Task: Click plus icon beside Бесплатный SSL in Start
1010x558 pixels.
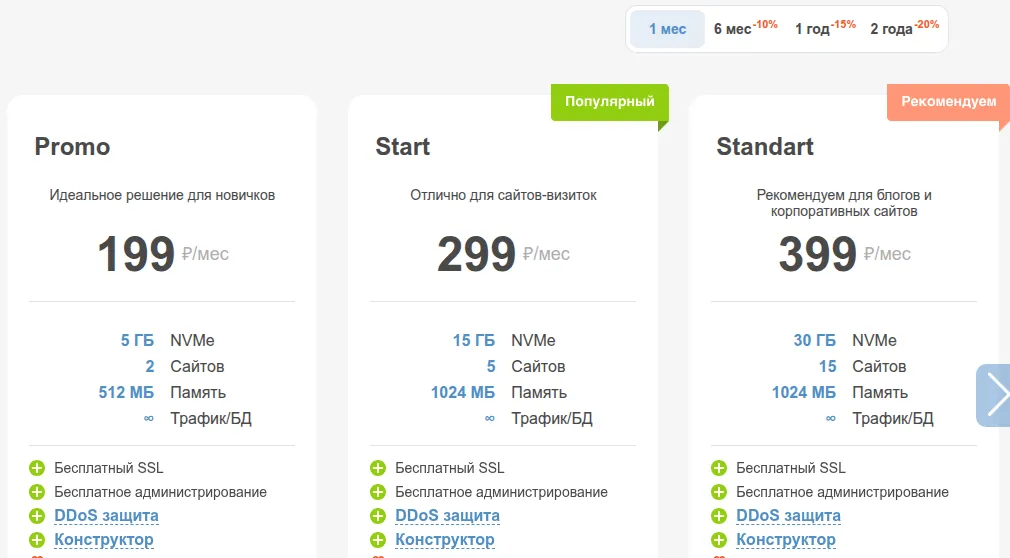Action: click(378, 468)
